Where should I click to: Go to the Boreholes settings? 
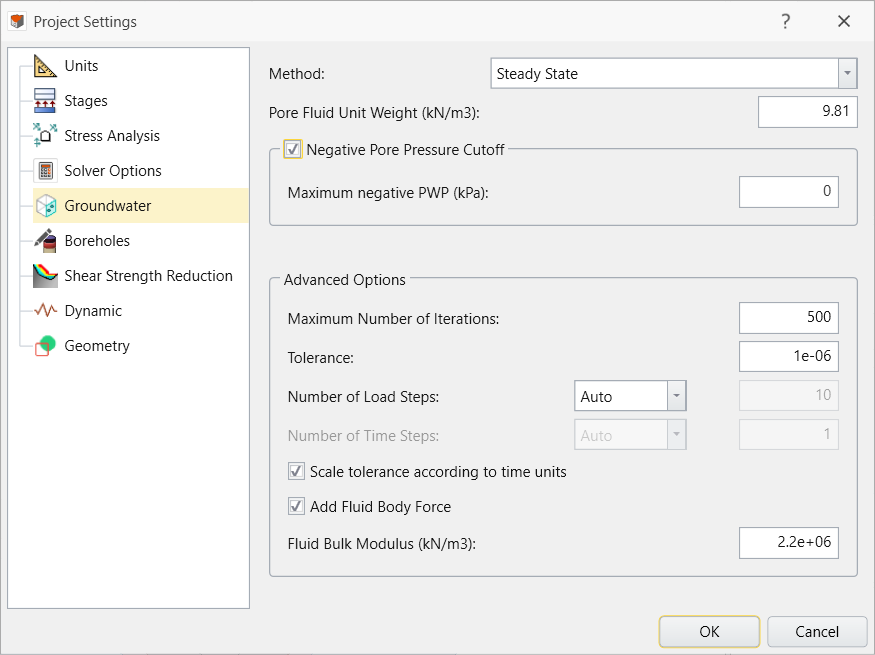97,240
